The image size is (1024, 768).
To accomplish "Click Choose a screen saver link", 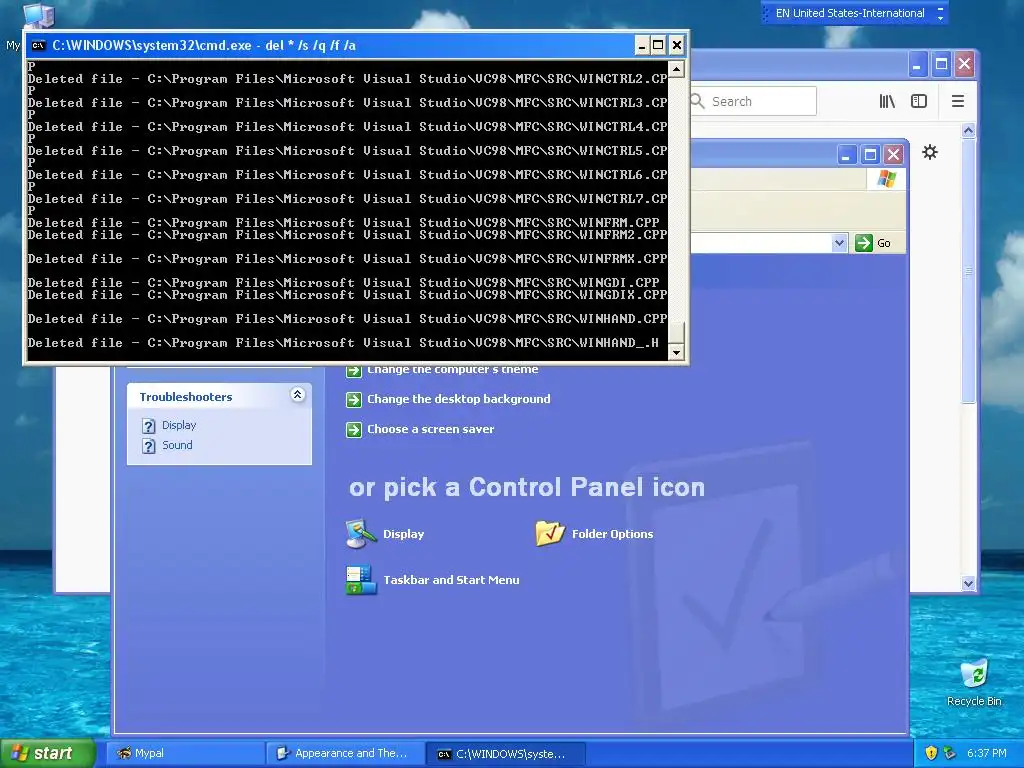I will pyautogui.click(x=430, y=429).
